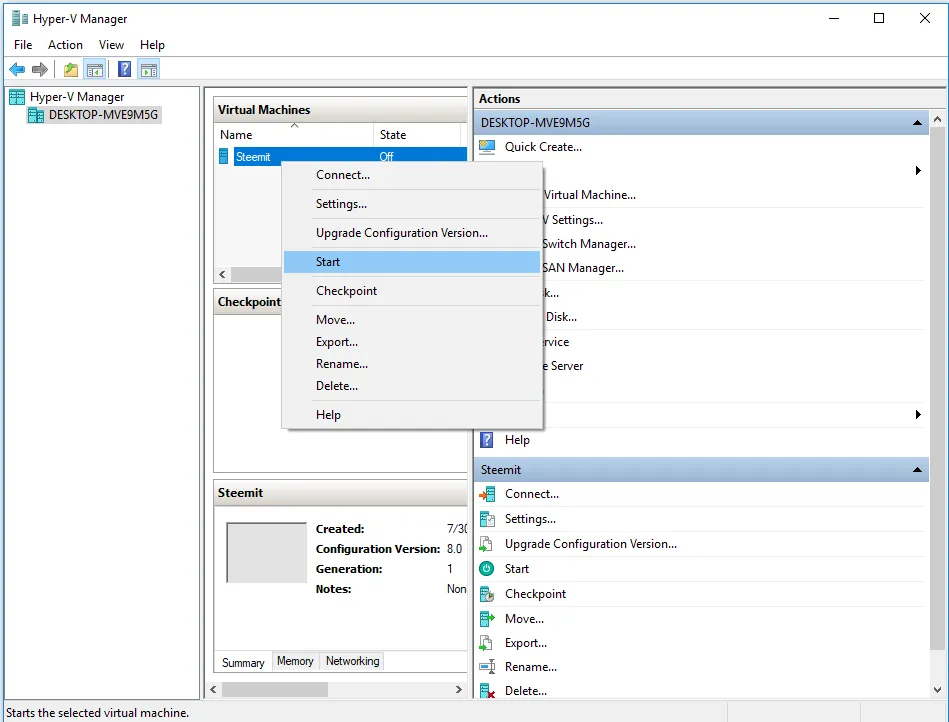Image resolution: width=949 pixels, height=722 pixels.
Task: Select DESKTOP-MVE9M5G in the console tree
Action: pyautogui.click(x=103, y=115)
